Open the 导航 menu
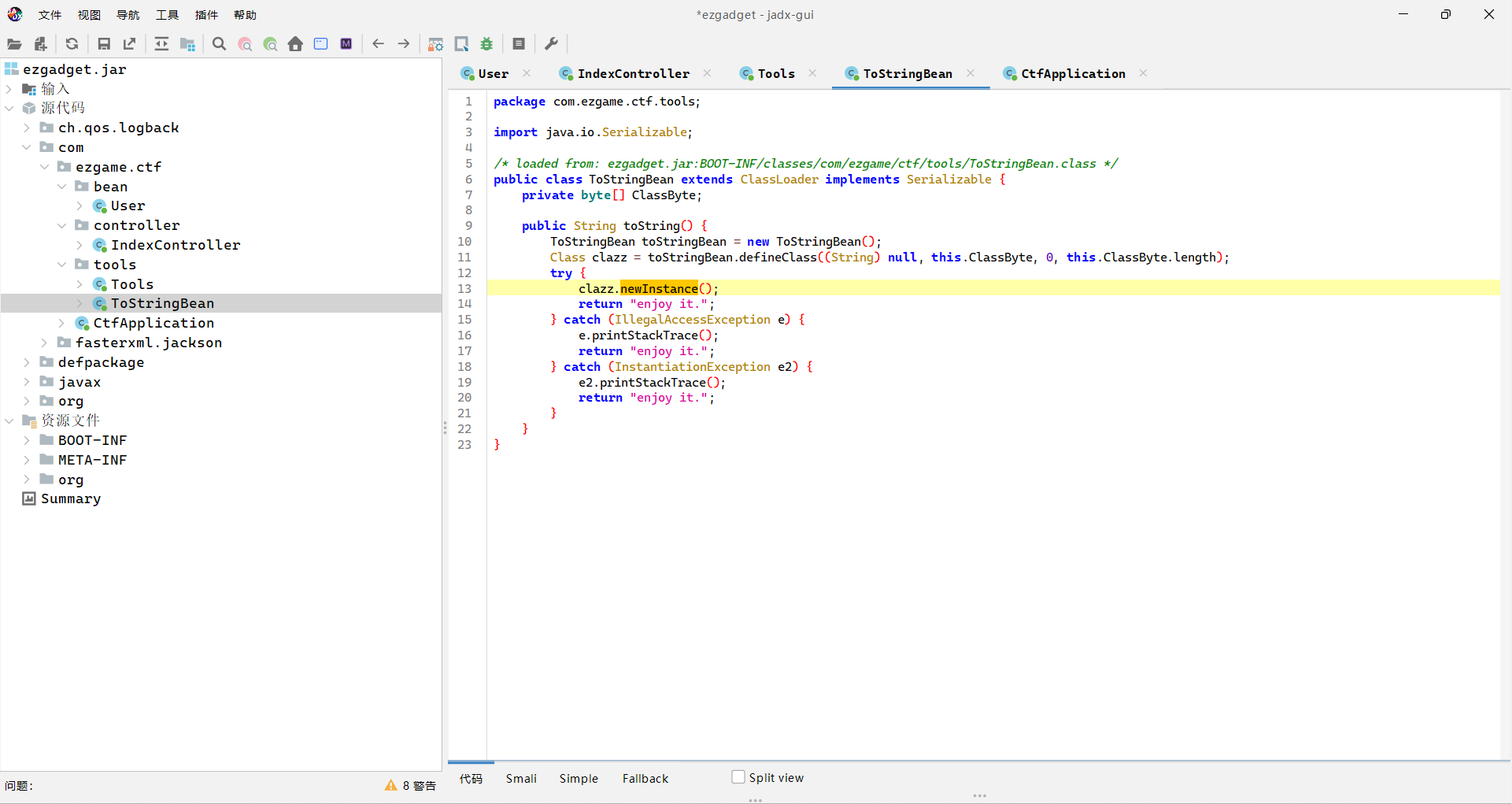 128,15
